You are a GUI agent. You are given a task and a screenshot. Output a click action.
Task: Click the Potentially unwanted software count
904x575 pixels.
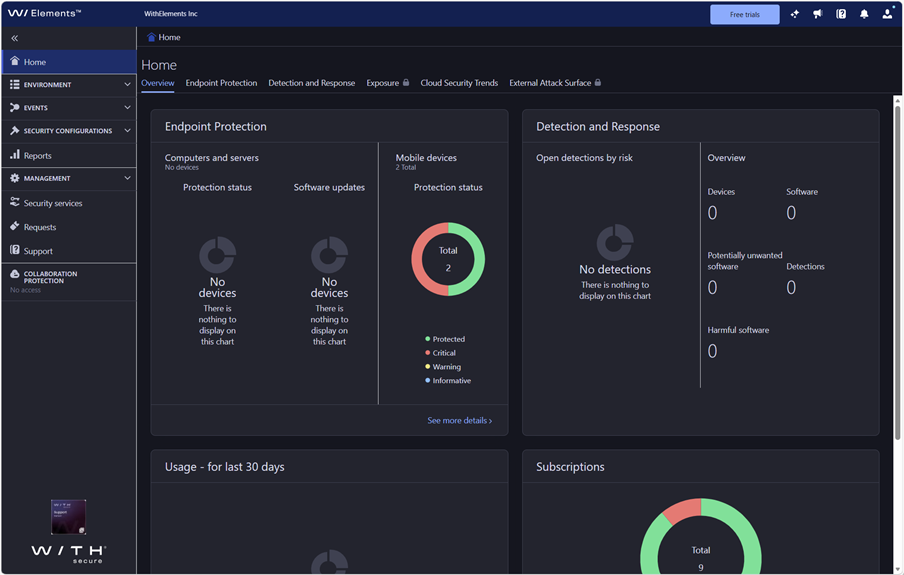coord(713,287)
